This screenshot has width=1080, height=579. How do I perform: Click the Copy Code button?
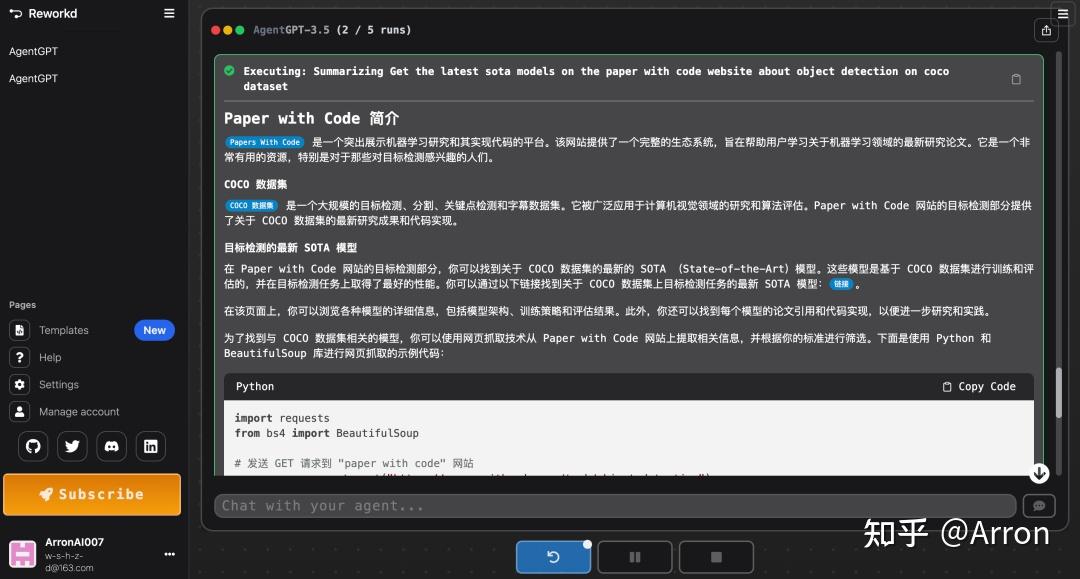pyautogui.click(x=979, y=387)
